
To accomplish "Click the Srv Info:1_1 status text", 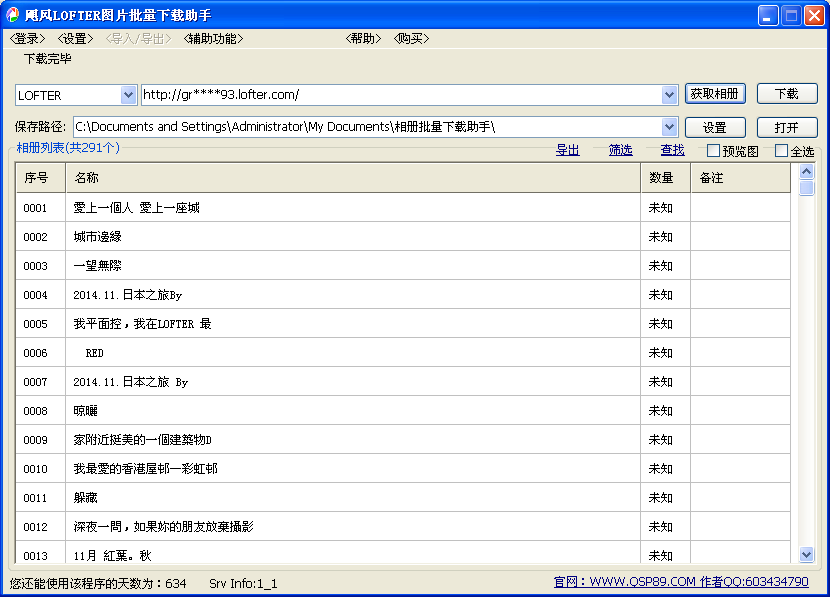I will [243, 583].
